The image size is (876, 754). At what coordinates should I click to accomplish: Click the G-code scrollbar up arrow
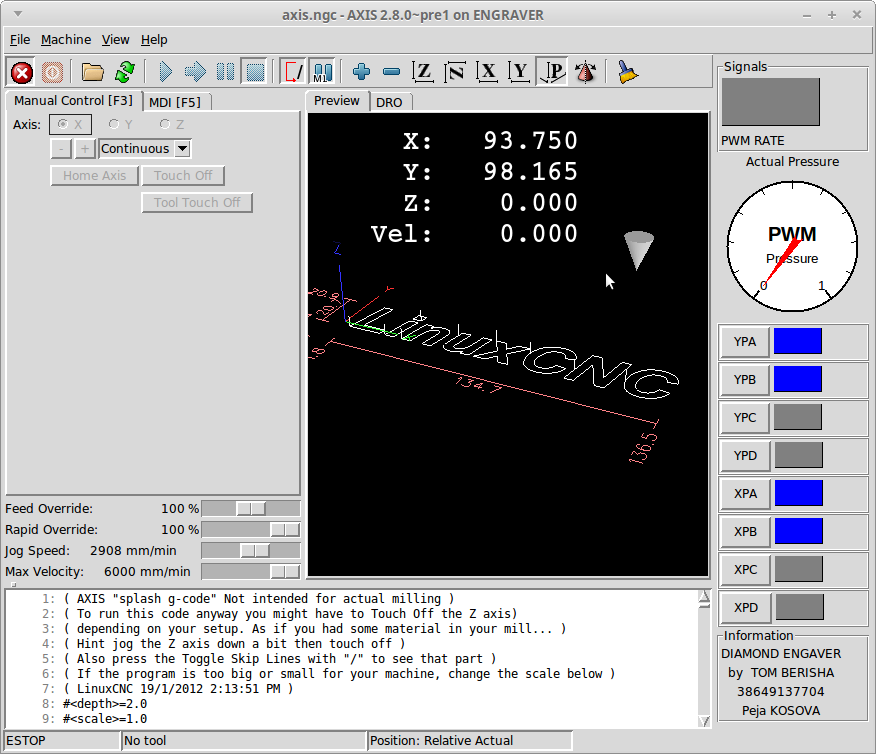tap(704, 597)
